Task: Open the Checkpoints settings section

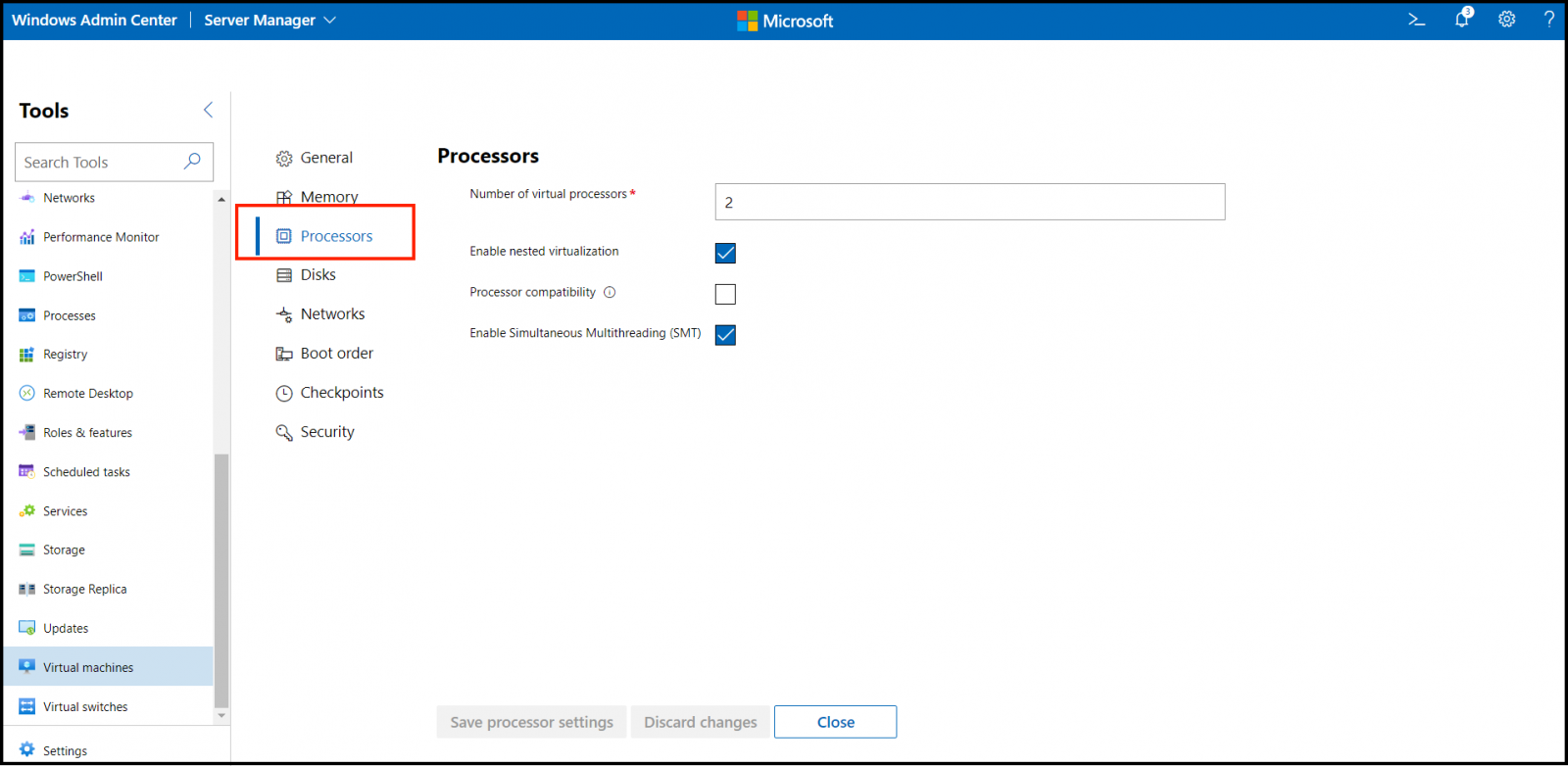Action: (x=341, y=393)
